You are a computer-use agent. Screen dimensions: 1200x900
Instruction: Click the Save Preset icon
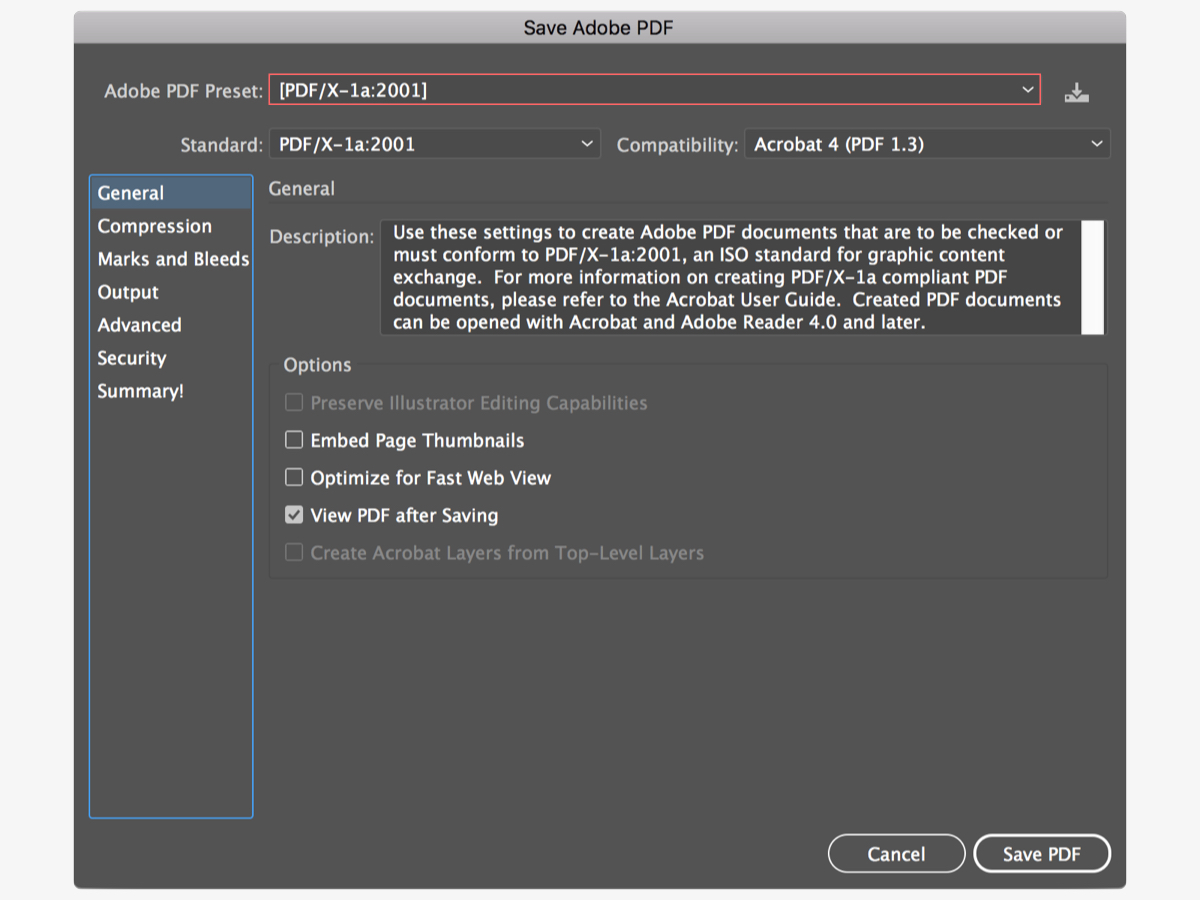[x=1076, y=90]
